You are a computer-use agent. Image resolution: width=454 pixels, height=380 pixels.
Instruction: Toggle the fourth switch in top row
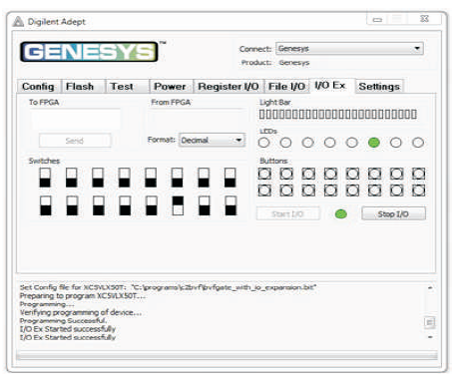tap(124, 178)
